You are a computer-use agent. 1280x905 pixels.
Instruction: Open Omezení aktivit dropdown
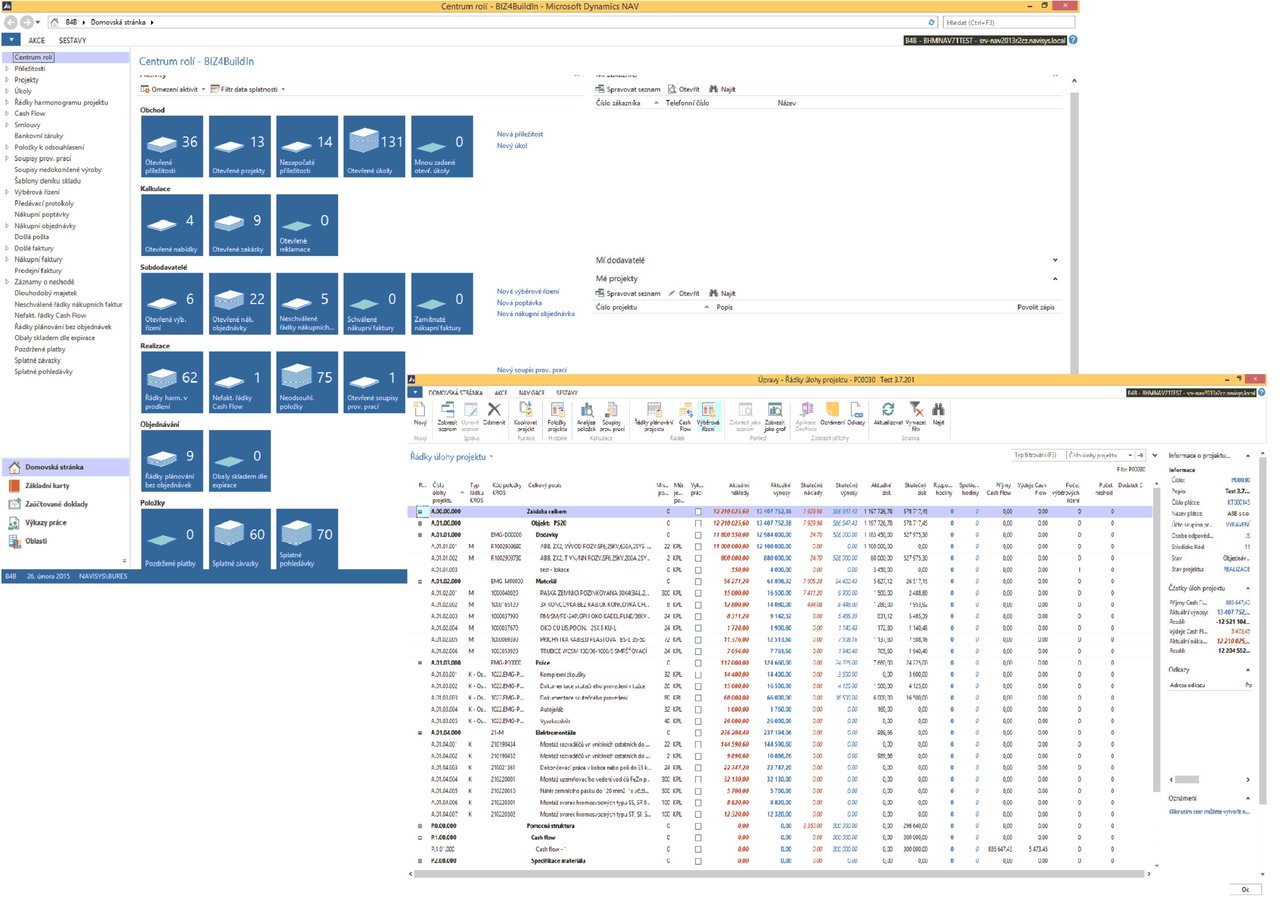coord(172,89)
